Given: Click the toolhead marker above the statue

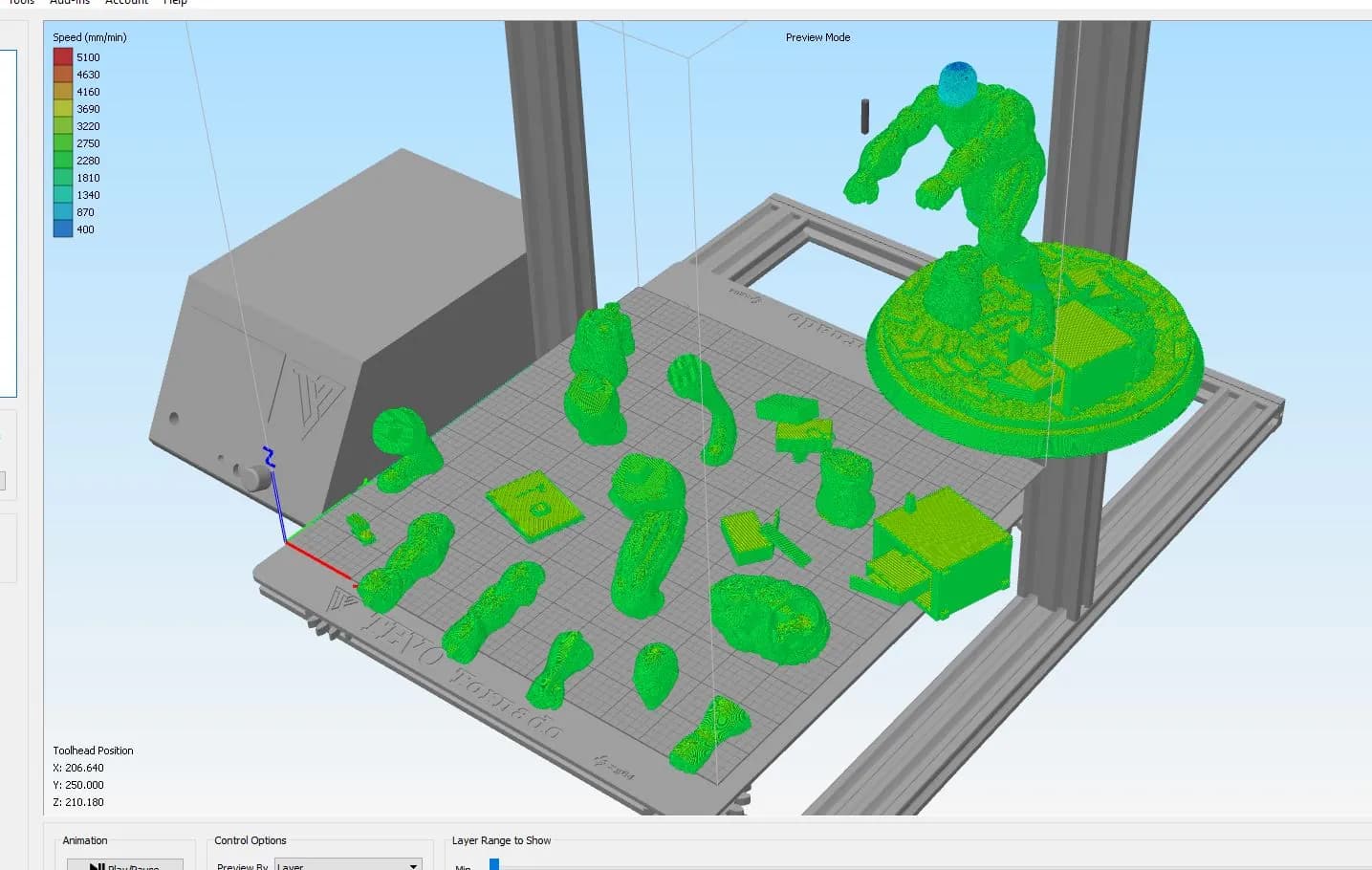Looking at the screenshot, I should pyautogui.click(x=864, y=115).
